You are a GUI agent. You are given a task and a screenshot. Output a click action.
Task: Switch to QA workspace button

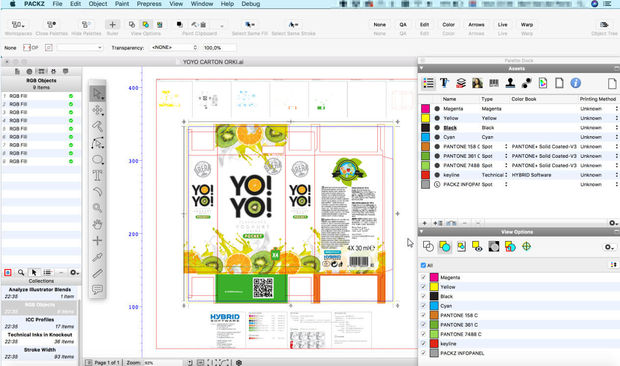(403, 25)
